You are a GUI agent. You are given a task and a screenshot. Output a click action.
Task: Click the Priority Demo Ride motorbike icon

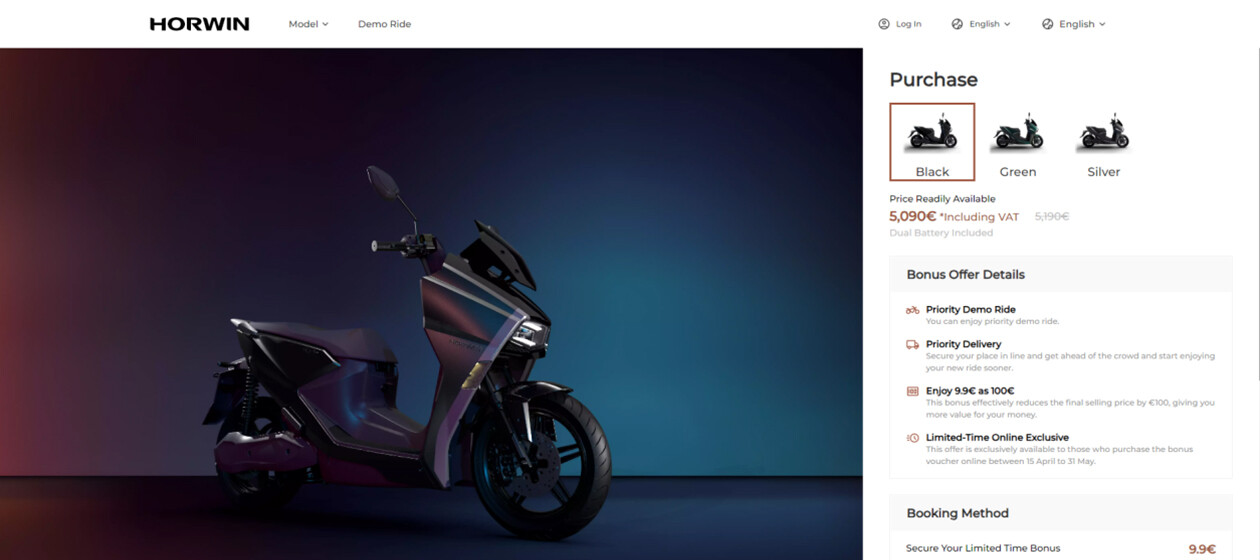(x=912, y=310)
